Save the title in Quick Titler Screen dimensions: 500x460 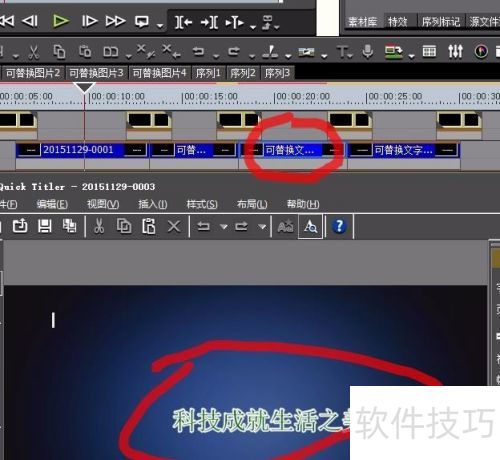[45, 226]
